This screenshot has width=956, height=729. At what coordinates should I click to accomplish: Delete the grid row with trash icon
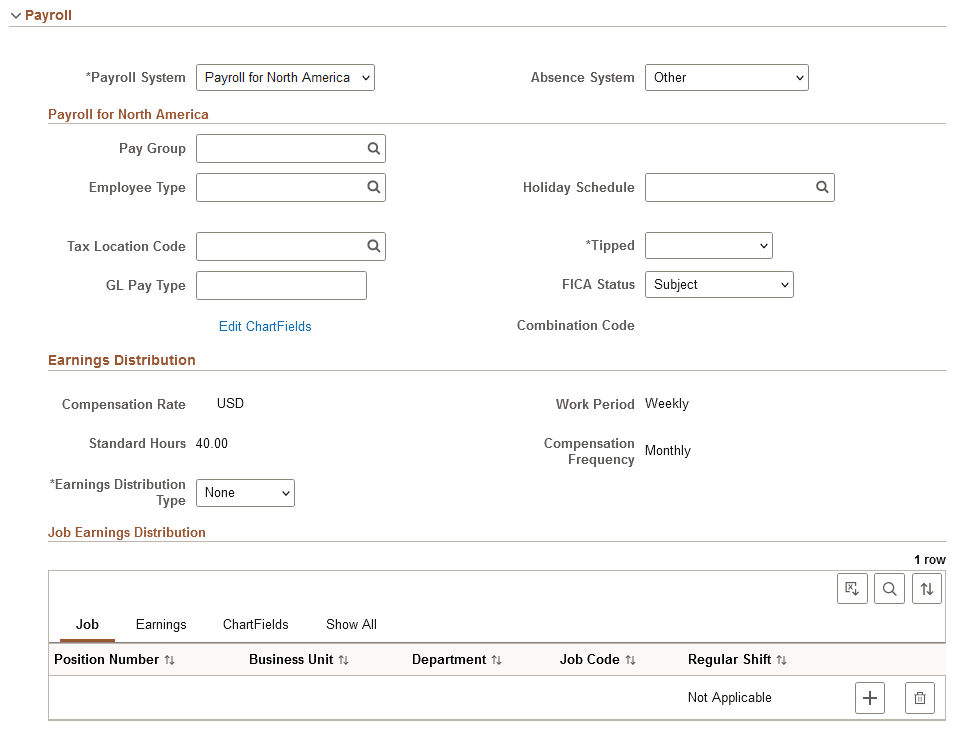[919, 697]
